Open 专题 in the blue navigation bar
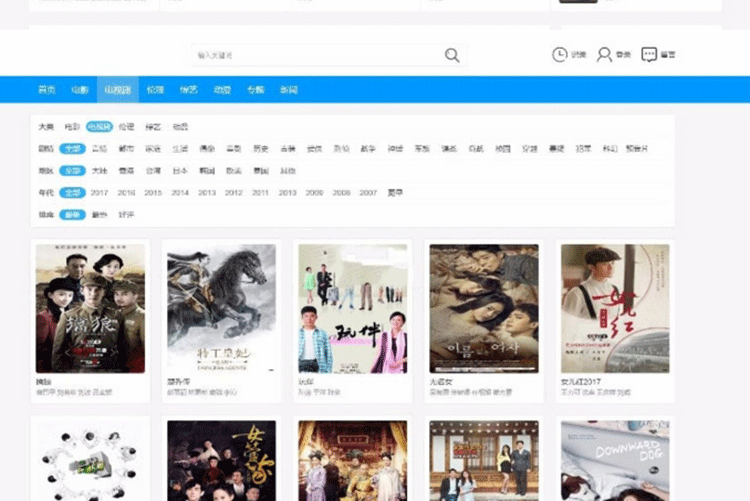750x501 pixels. 255,89
